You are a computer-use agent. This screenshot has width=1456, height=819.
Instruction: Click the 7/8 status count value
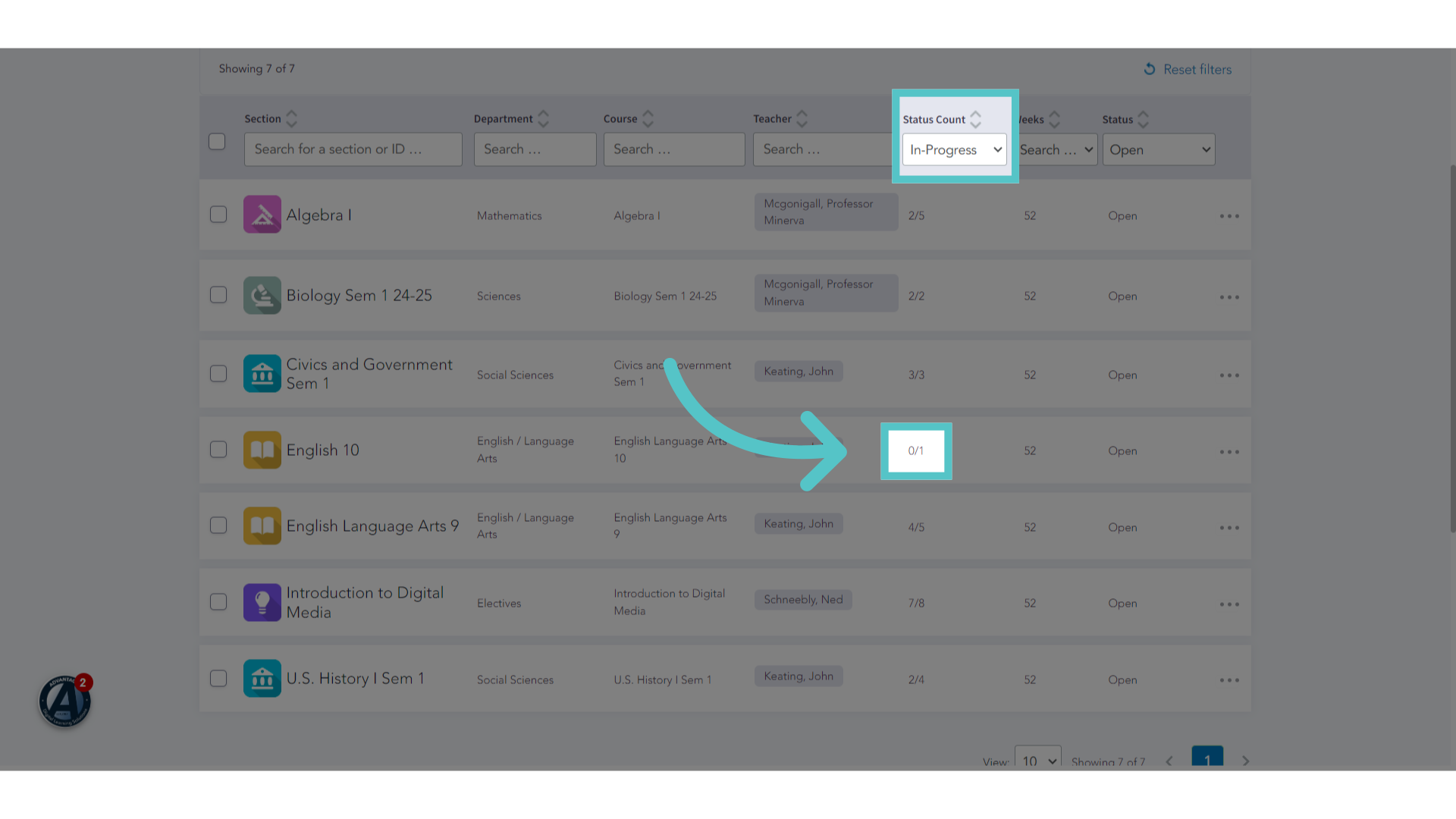pyautogui.click(x=916, y=604)
